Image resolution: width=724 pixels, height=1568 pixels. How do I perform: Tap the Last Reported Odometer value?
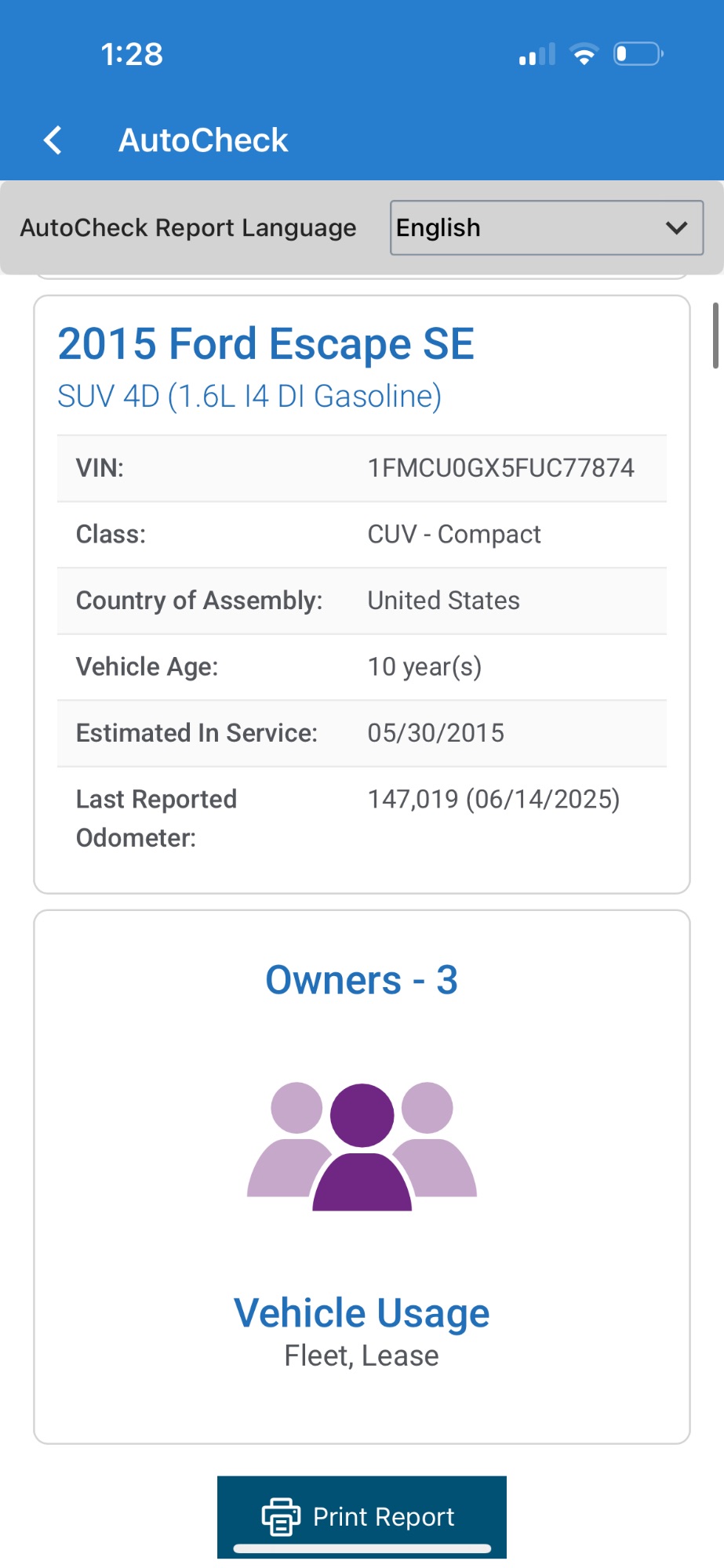click(493, 799)
